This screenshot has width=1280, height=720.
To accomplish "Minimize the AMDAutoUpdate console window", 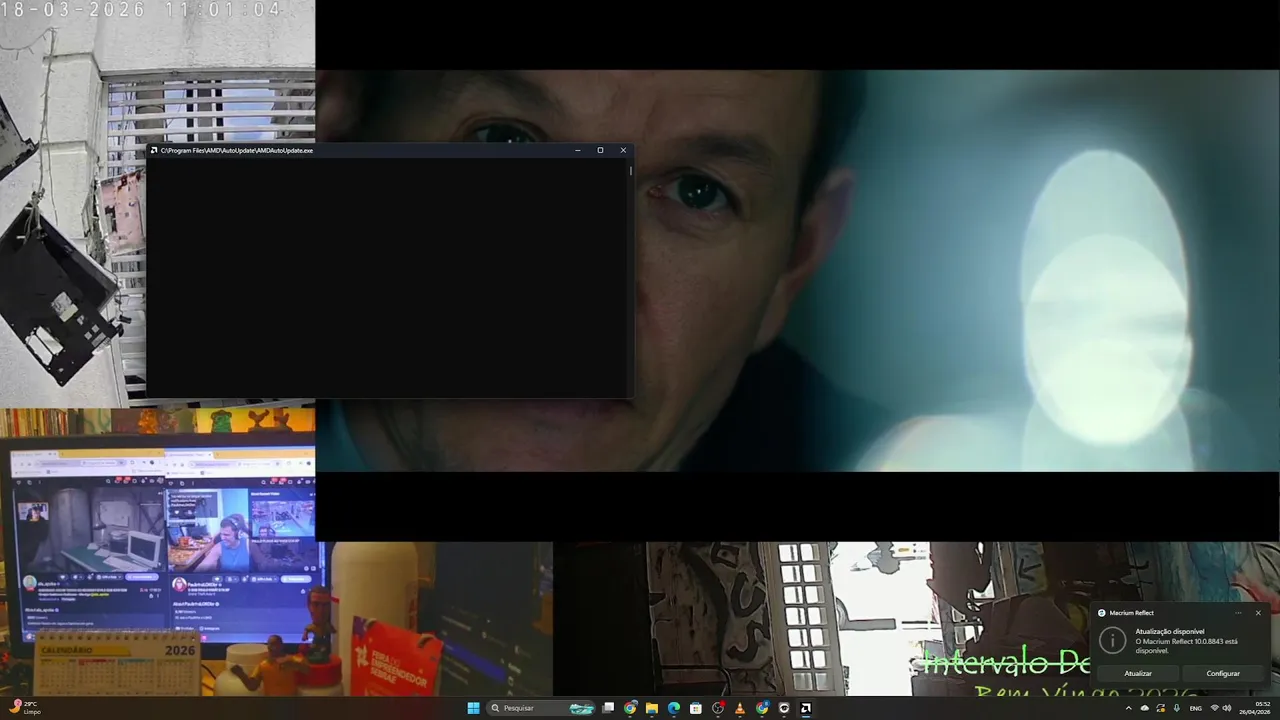I will coord(578,150).
